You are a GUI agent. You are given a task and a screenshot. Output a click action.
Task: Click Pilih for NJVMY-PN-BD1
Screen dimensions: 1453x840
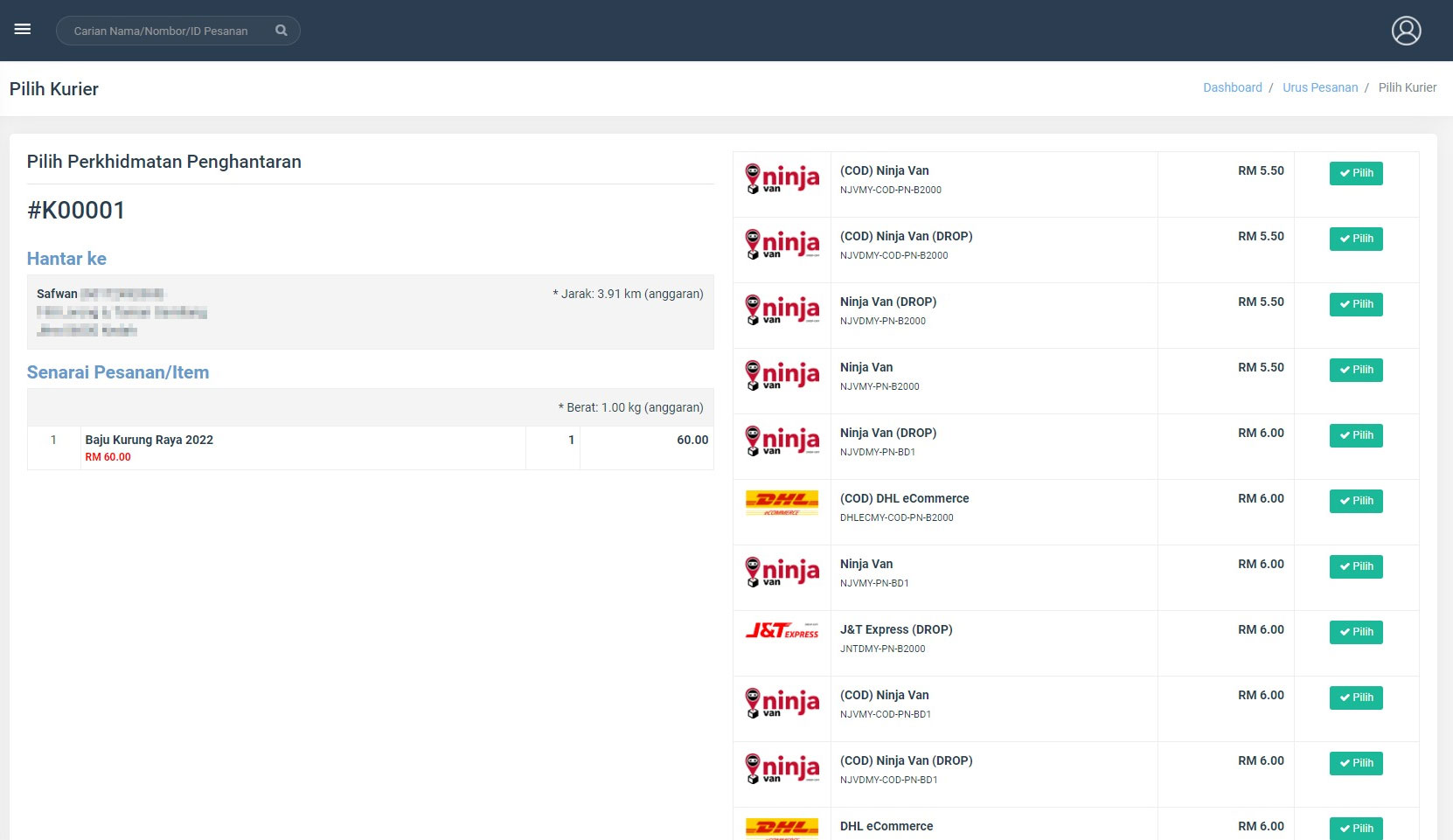(x=1356, y=566)
